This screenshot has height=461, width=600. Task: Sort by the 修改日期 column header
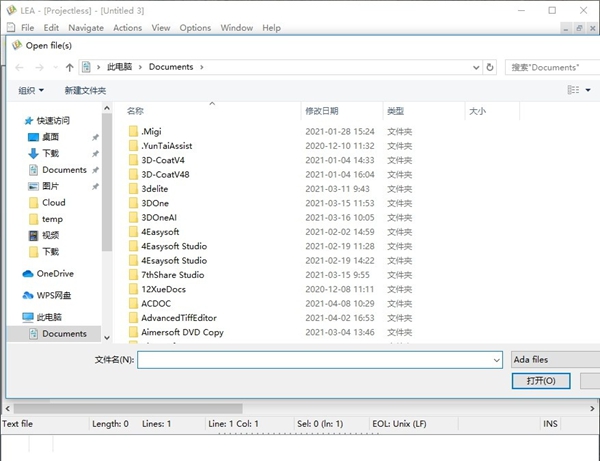tap(321, 111)
